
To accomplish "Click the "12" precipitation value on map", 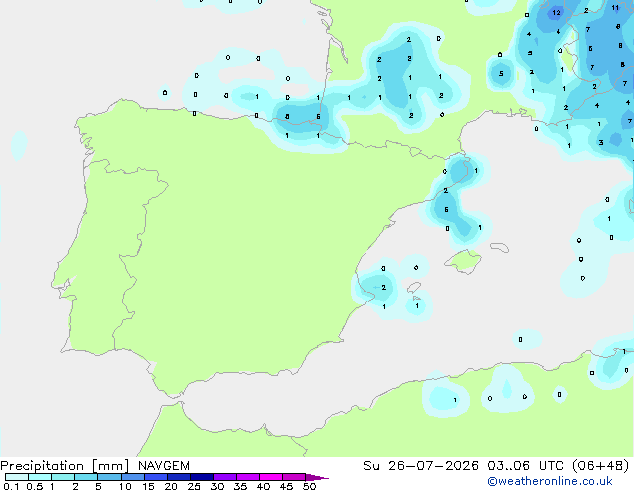I will [x=556, y=13].
